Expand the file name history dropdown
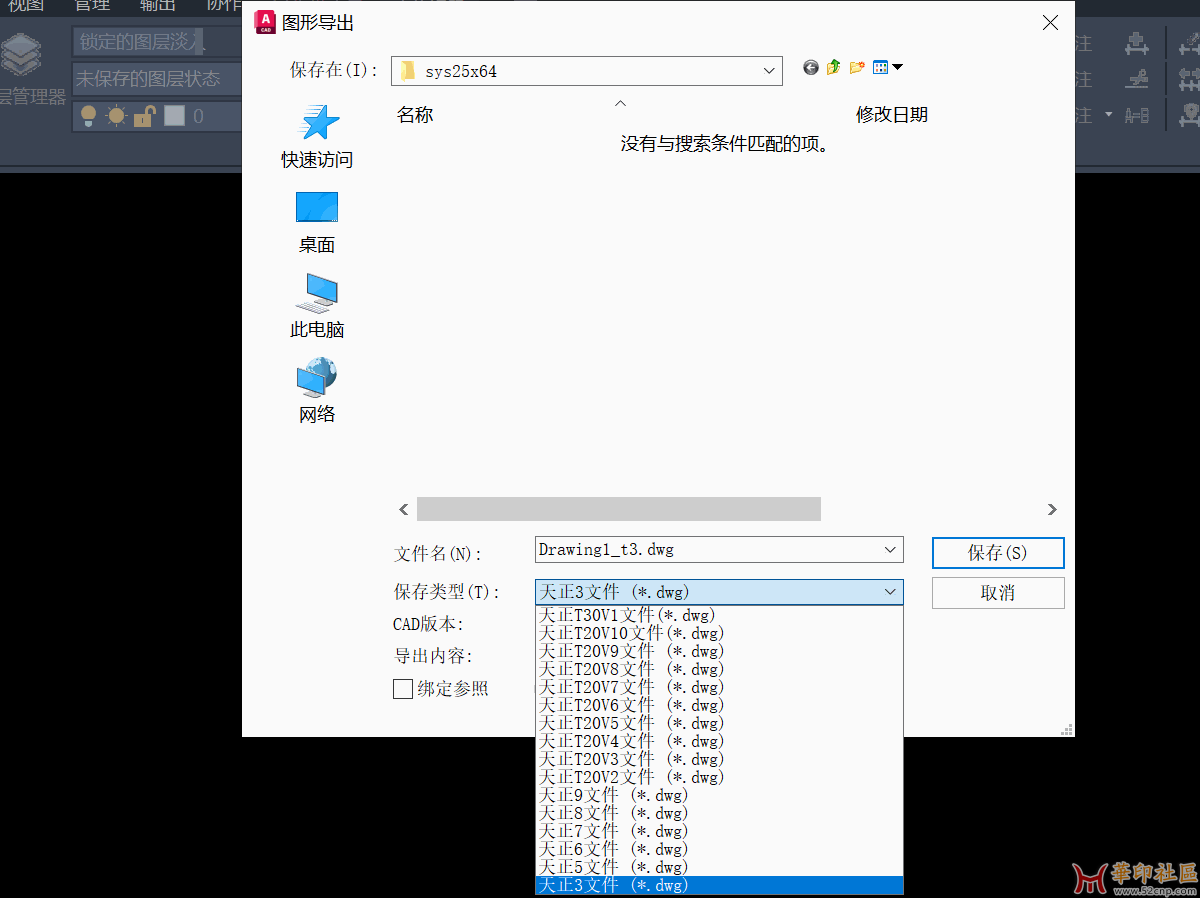 (x=891, y=550)
